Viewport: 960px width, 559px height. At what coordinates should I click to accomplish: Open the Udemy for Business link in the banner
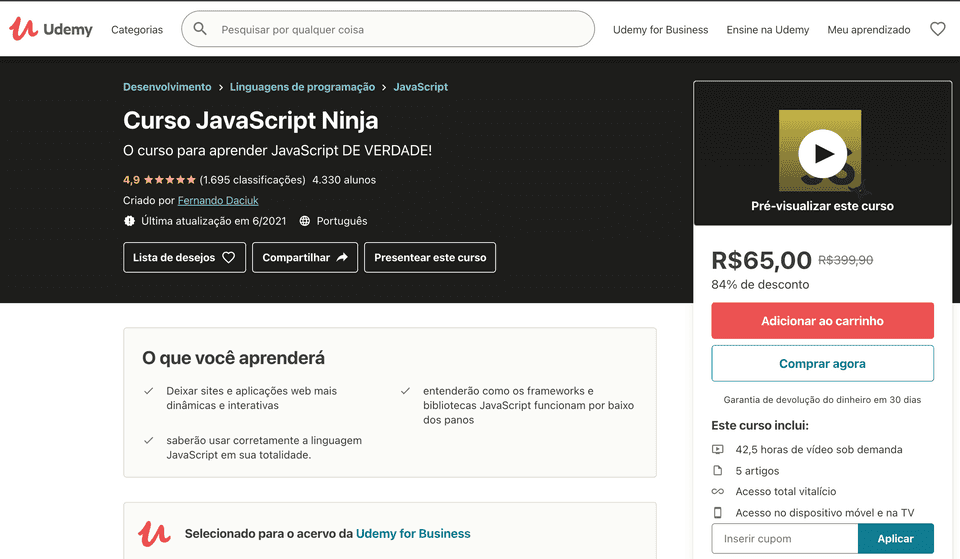(x=413, y=533)
